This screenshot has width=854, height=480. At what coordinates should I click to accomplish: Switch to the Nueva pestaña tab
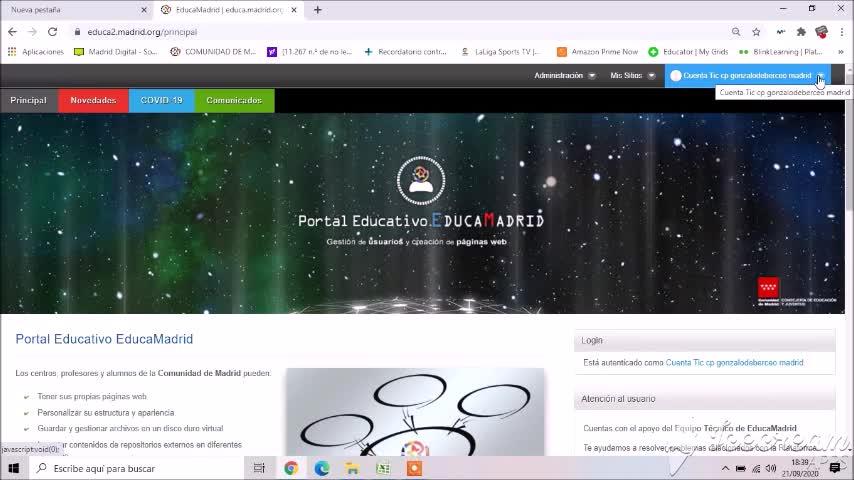(x=74, y=10)
